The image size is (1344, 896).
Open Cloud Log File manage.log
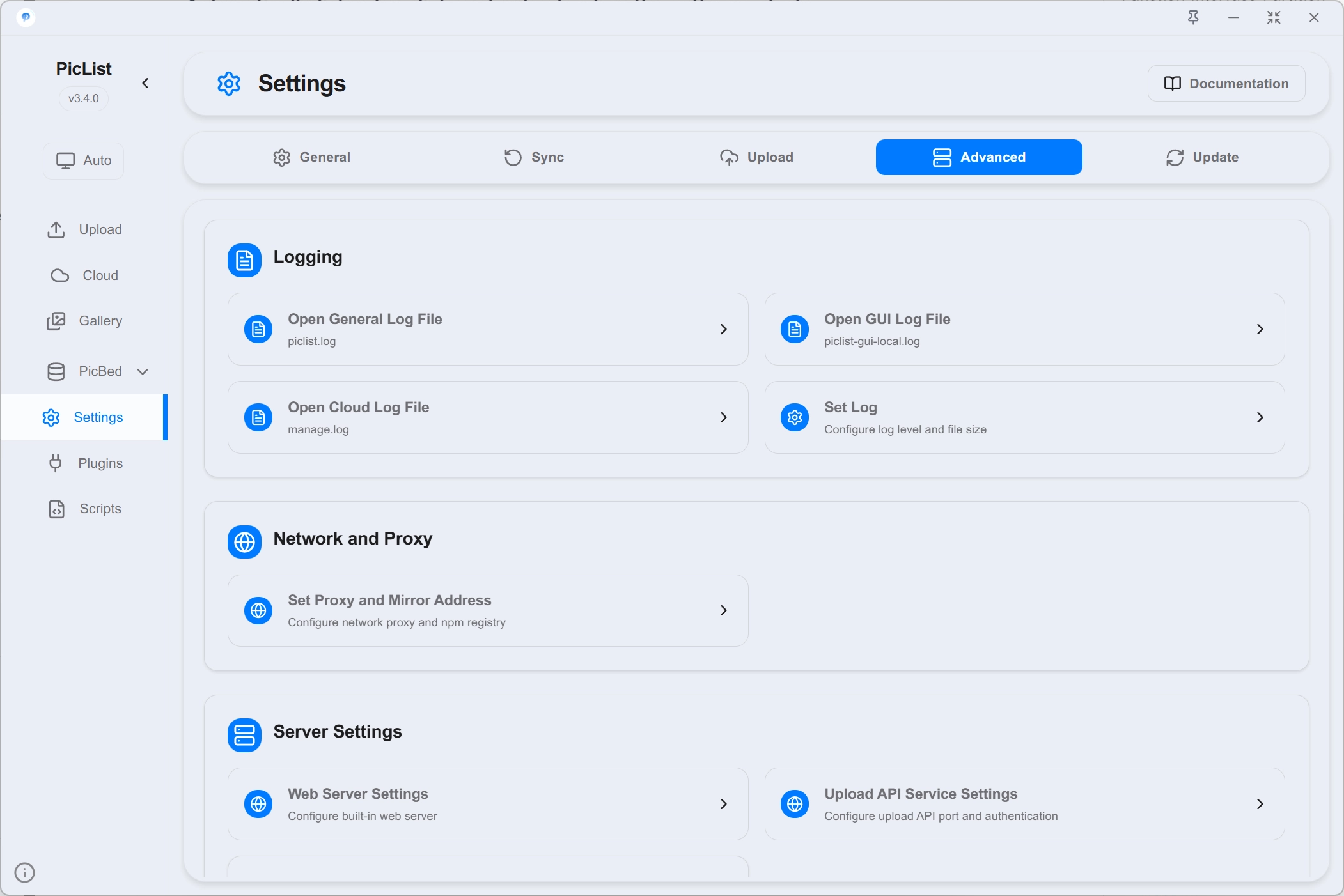point(488,417)
